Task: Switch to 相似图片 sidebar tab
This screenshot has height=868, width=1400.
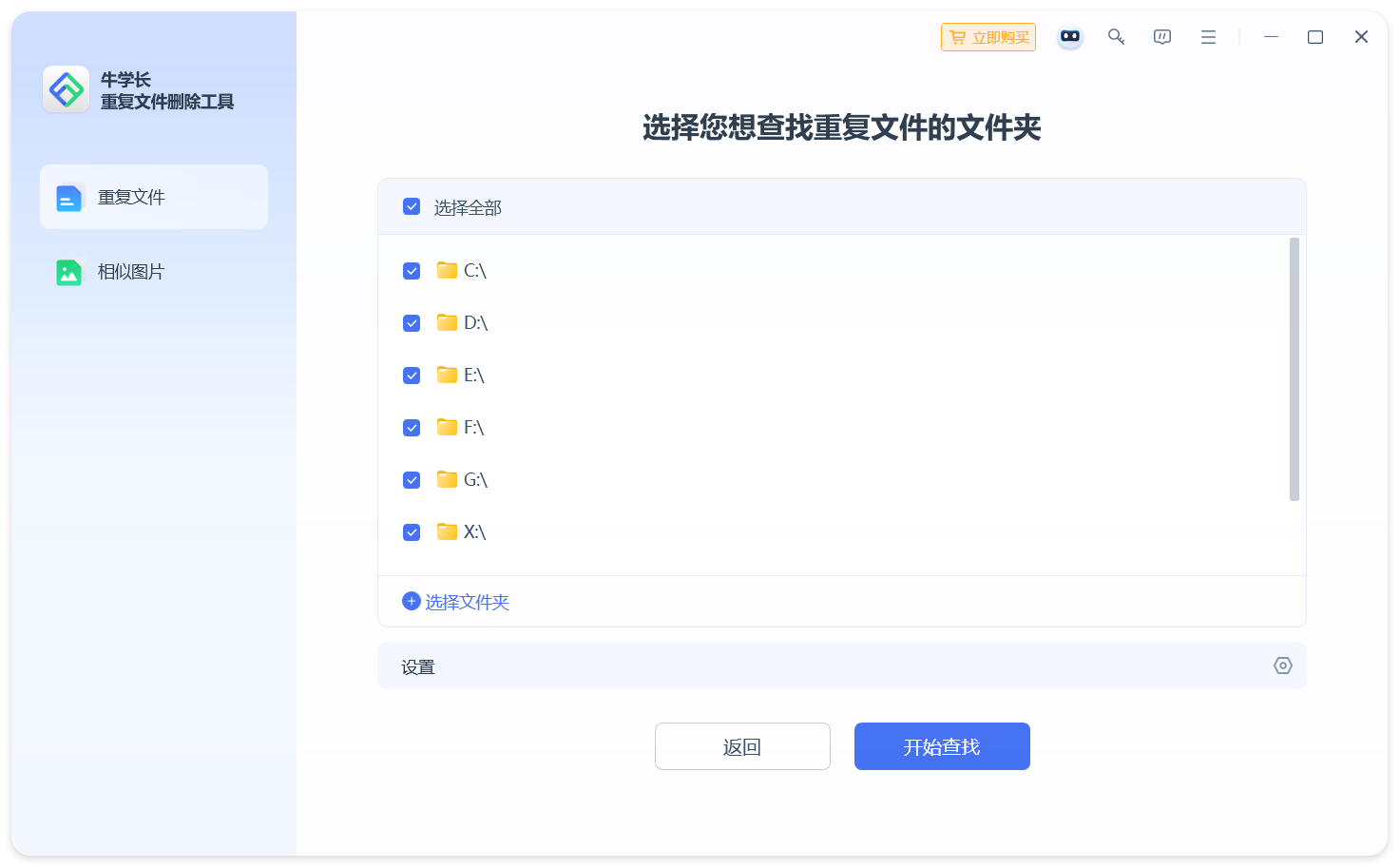Action: pos(154,272)
